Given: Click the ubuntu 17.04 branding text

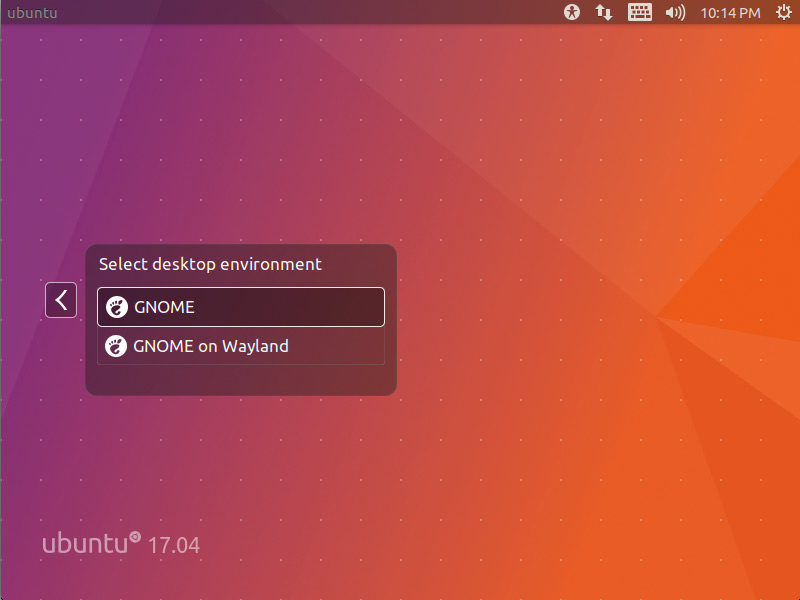Looking at the screenshot, I should click(x=120, y=543).
